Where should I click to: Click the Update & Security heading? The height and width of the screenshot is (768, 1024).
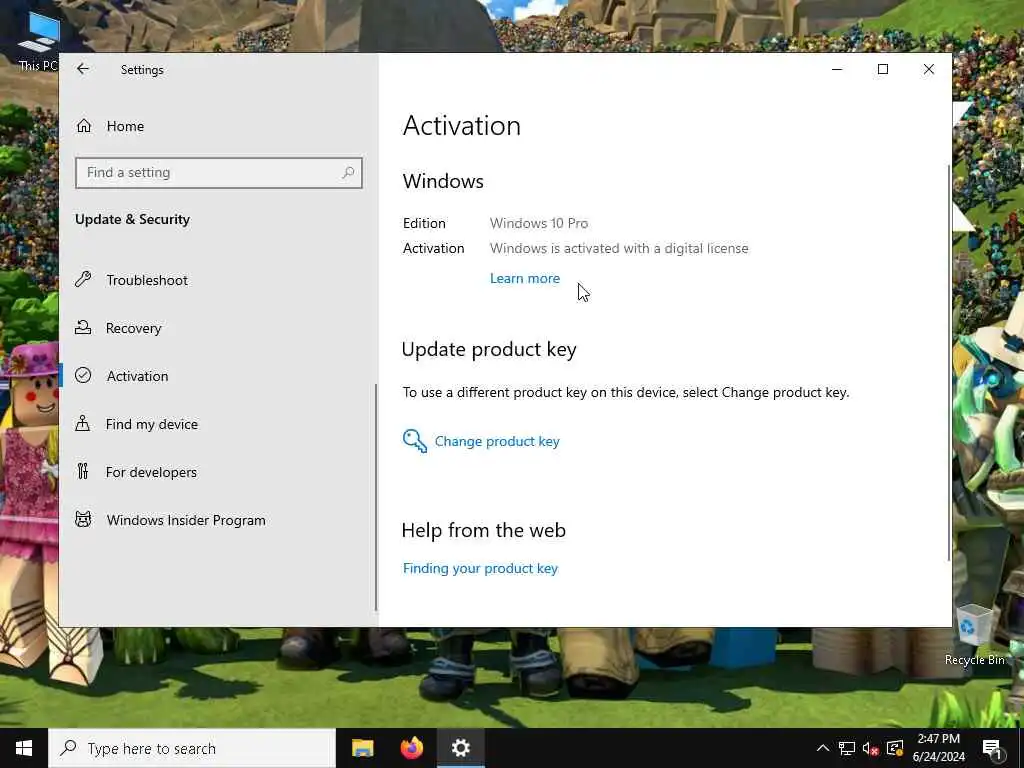tap(133, 219)
